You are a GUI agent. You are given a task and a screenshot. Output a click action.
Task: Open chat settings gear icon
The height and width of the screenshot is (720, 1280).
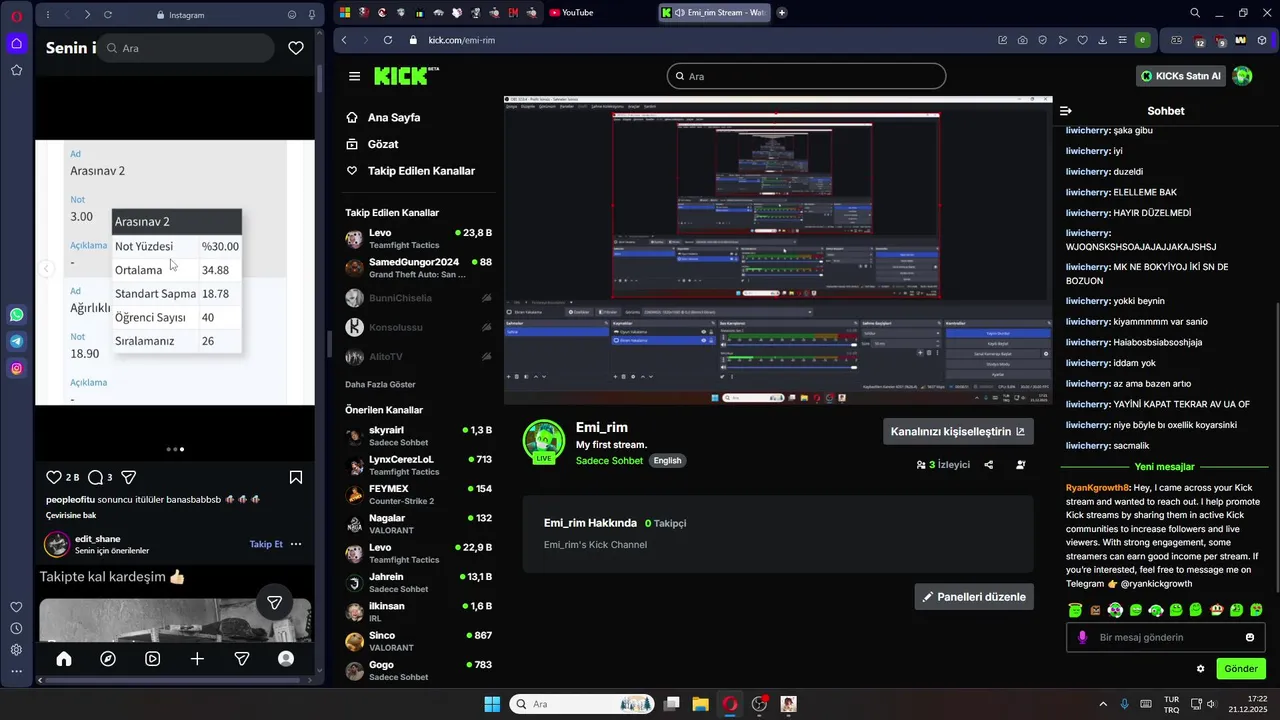pos(1201,669)
